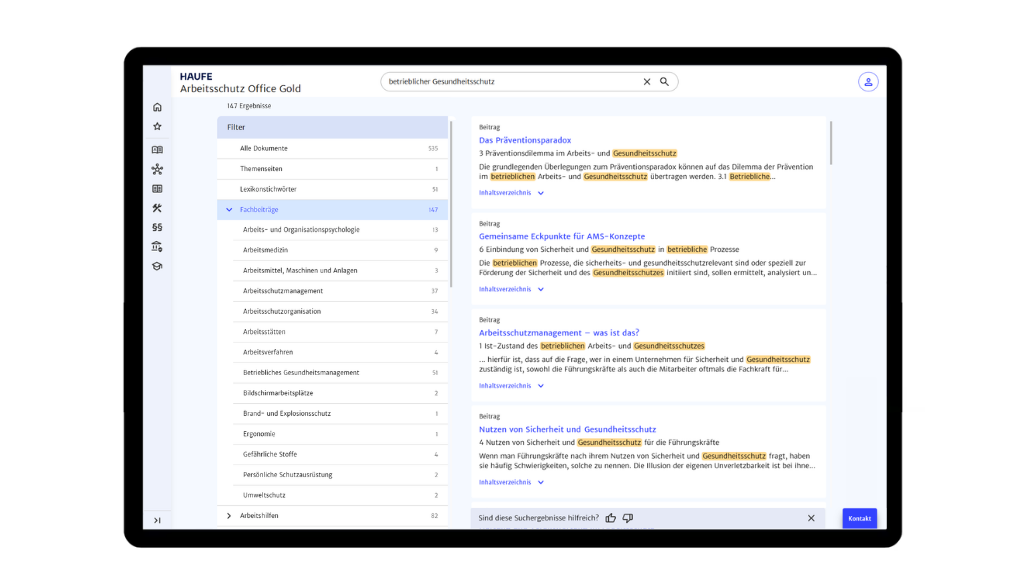Image resolution: width=1024 pixels, height=586 pixels.
Task: Give thumbs down for search results
Action: coord(628,518)
